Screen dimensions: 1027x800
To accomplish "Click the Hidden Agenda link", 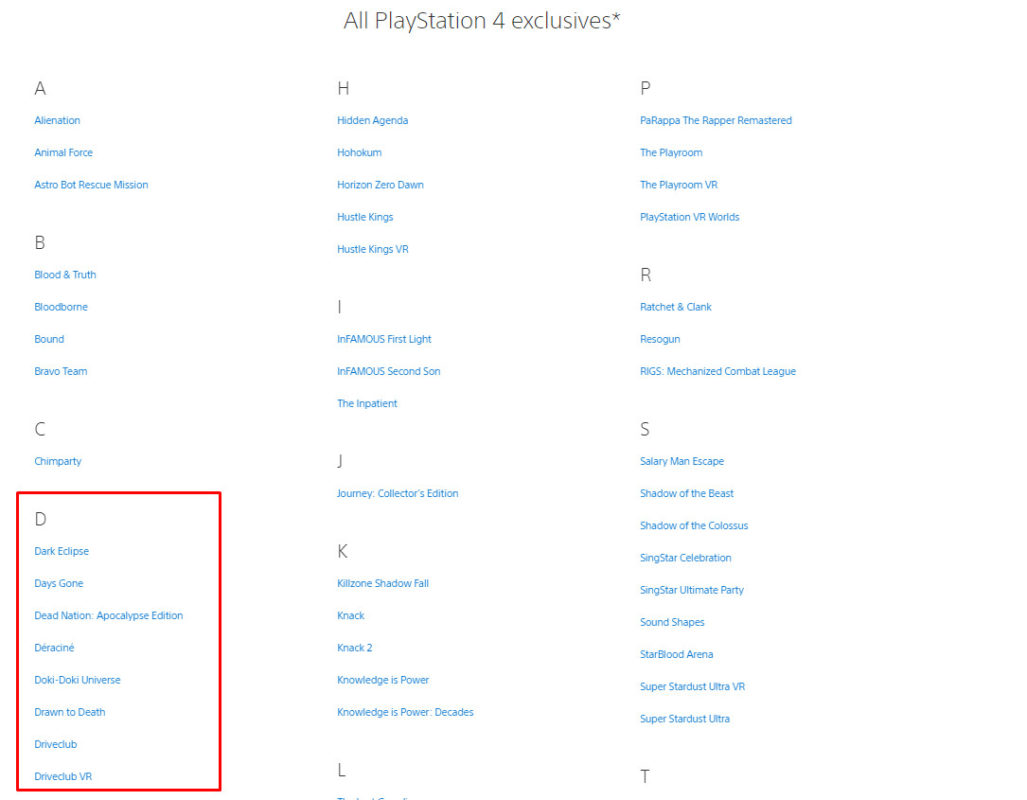I will click(x=373, y=121).
